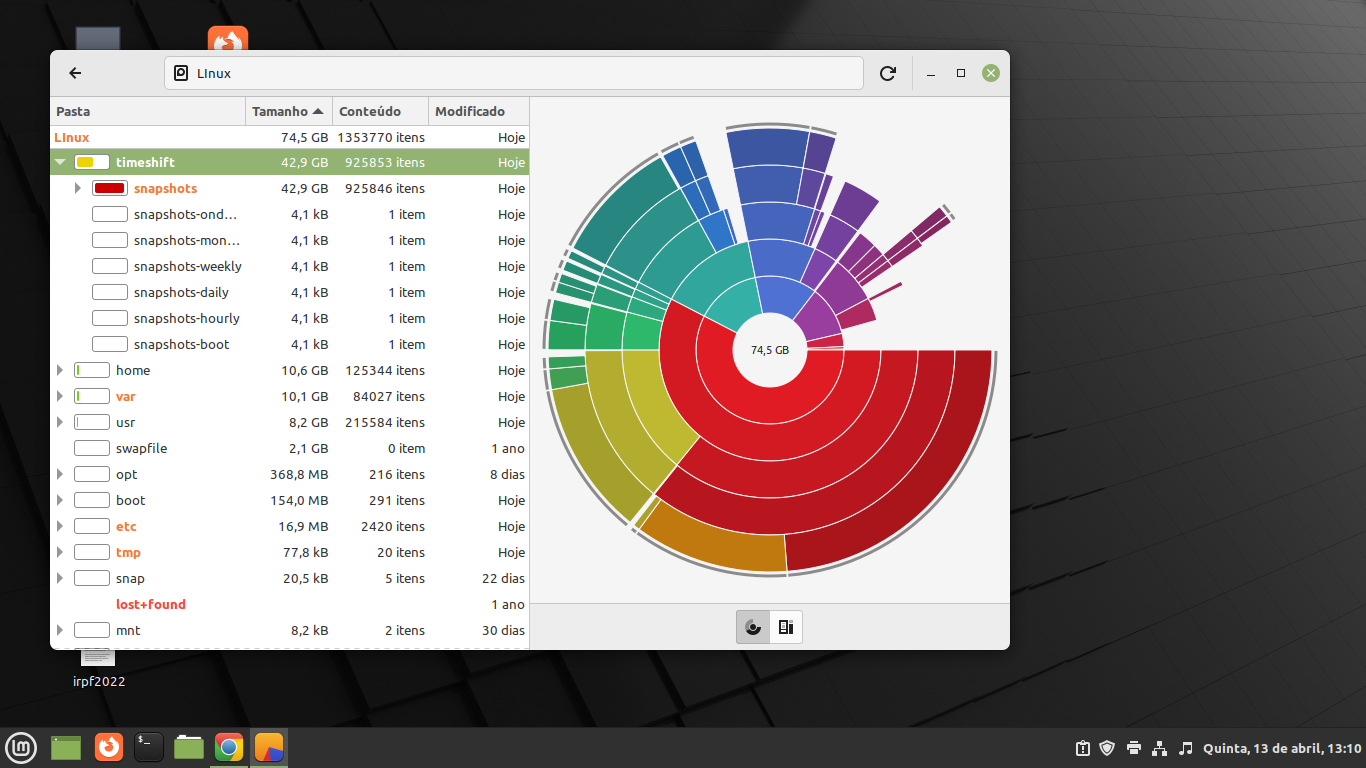1366x768 pixels.
Task: Expand the boot folder
Action: coord(60,500)
